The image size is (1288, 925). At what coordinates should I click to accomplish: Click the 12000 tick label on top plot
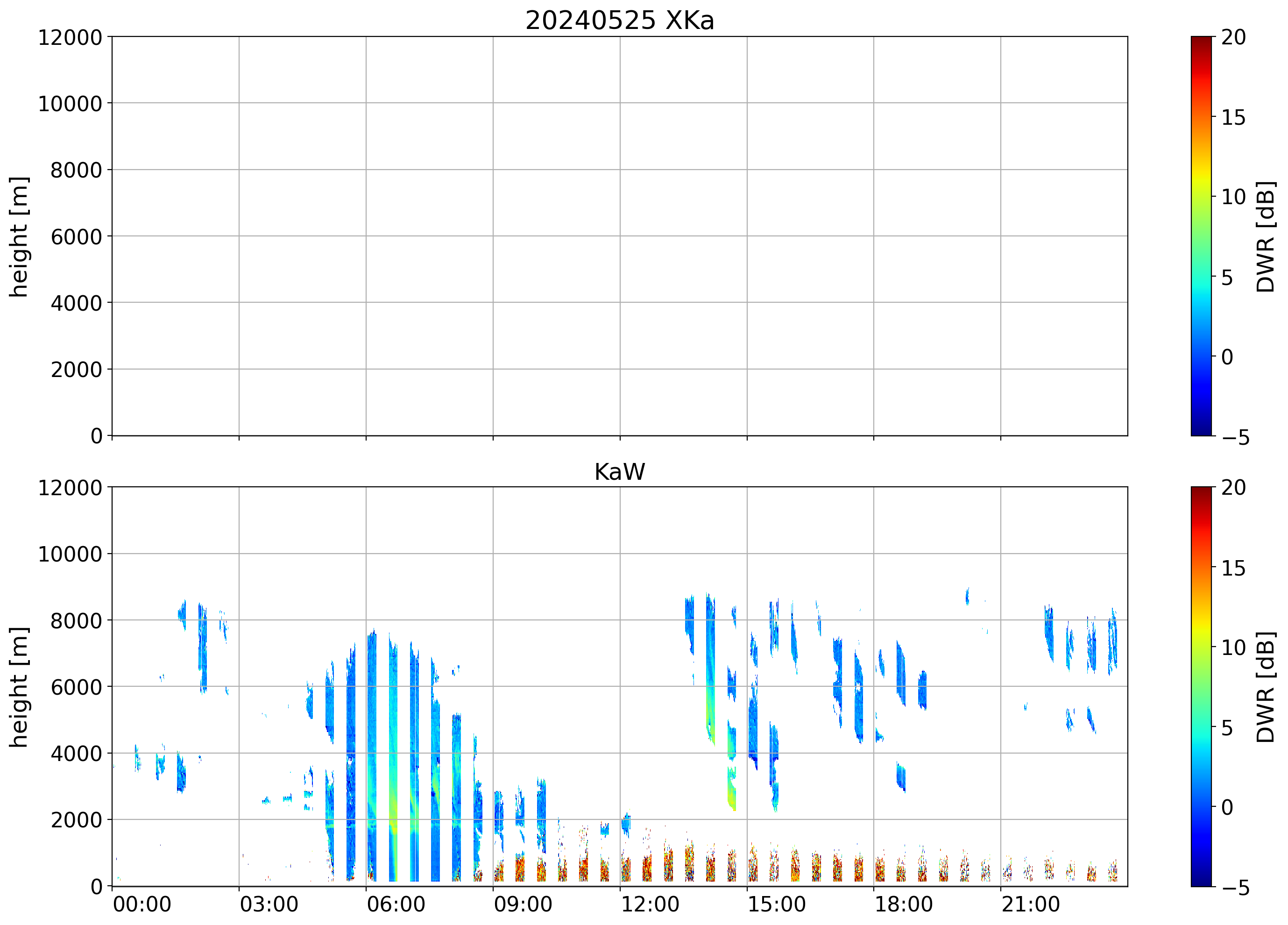70,37
